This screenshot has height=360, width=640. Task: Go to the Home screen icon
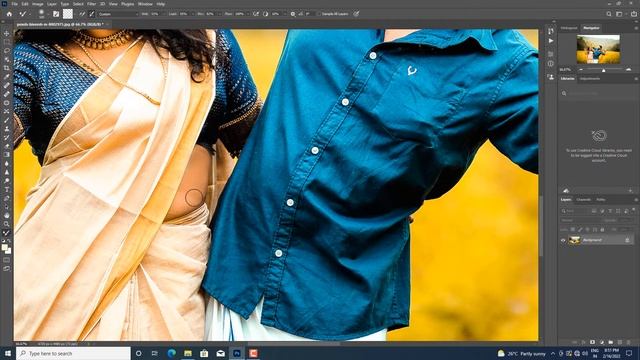point(9,14)
